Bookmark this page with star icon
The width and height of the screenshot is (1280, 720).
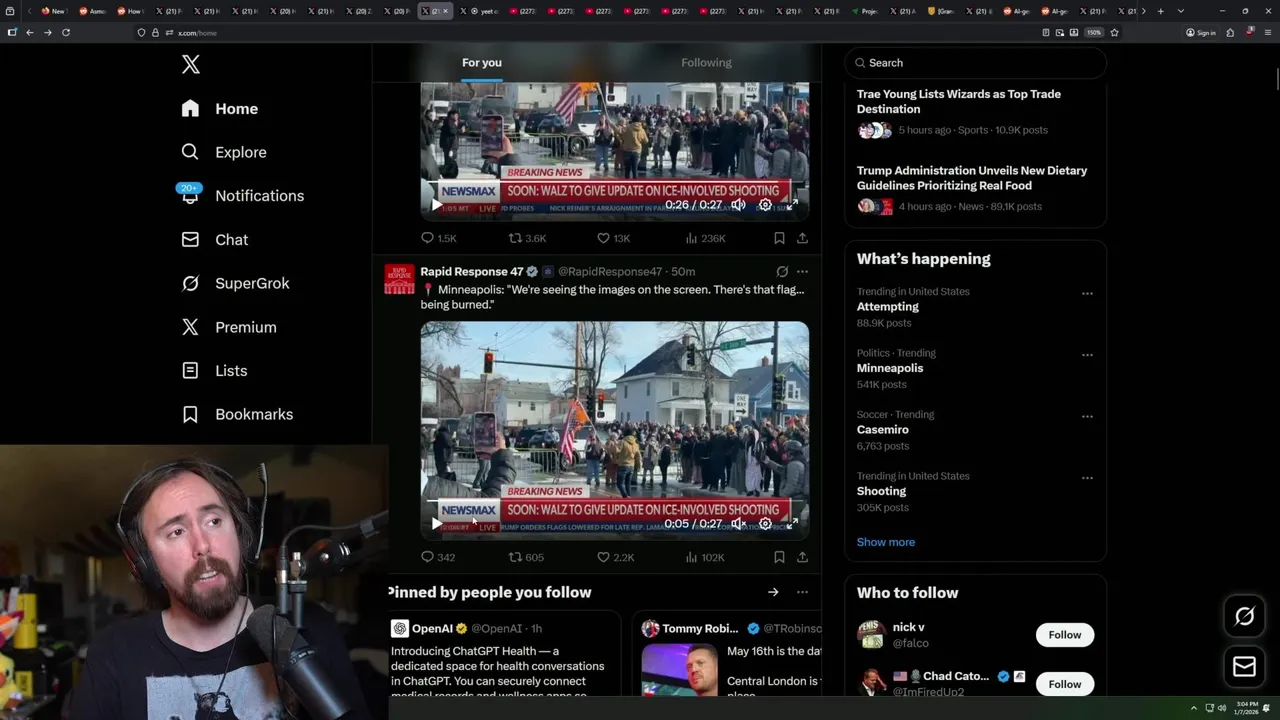1114,33
